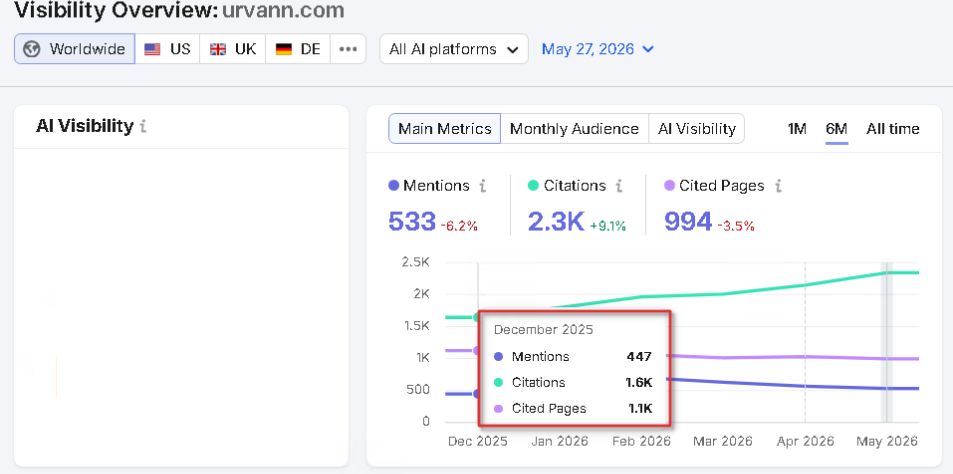Viewport: 953px width, 474px height.
Task: Click the chevron next to May 27, 2026
Action: [x=648, y=50]
